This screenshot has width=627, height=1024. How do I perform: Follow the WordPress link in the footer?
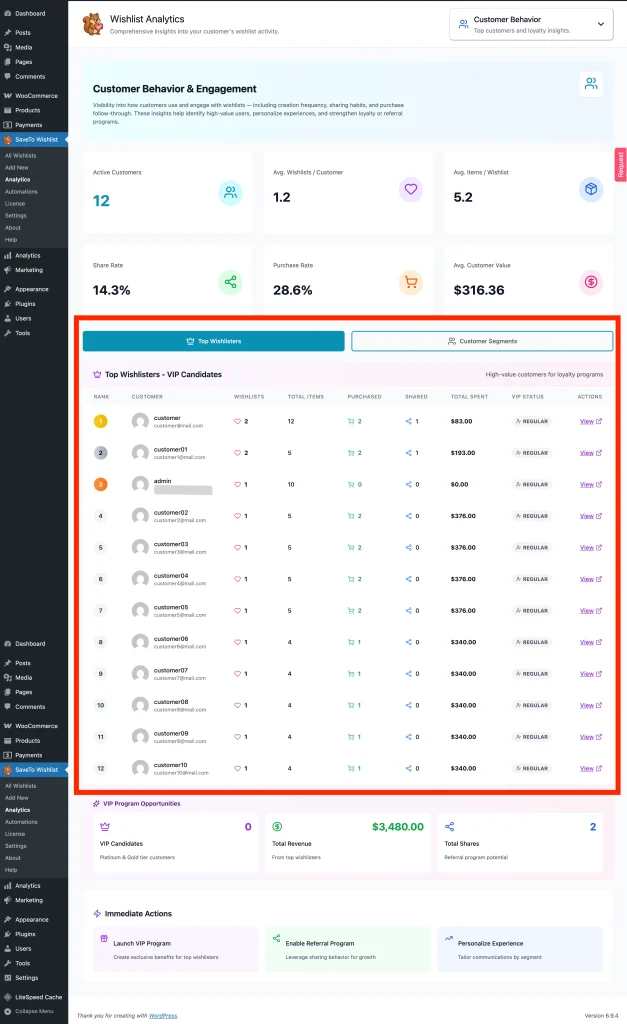[x=163, y=1016]
